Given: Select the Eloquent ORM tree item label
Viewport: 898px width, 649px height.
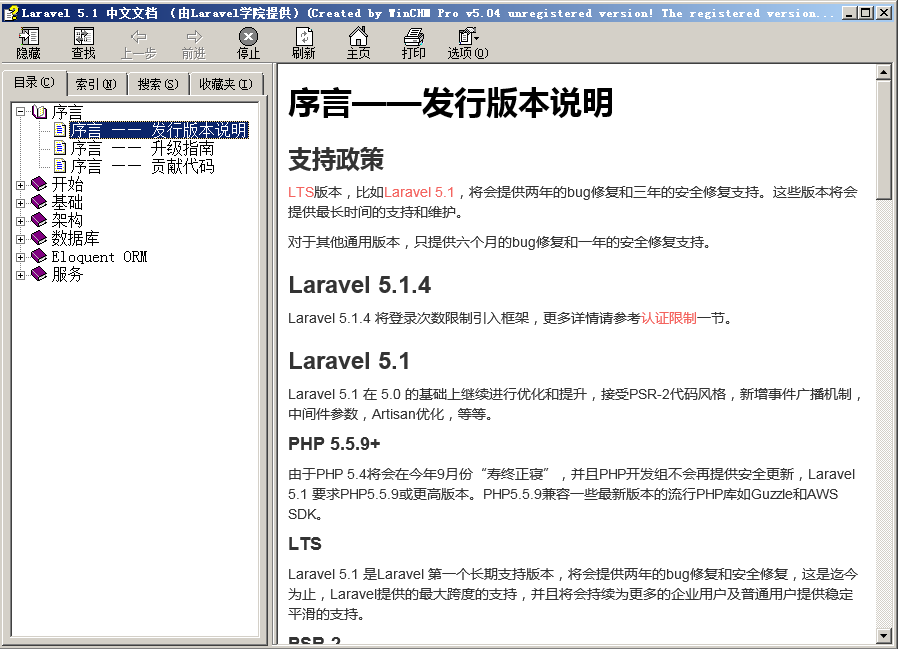Looking at the screenshot, I should pyautogui.click(x=100, y=257).
